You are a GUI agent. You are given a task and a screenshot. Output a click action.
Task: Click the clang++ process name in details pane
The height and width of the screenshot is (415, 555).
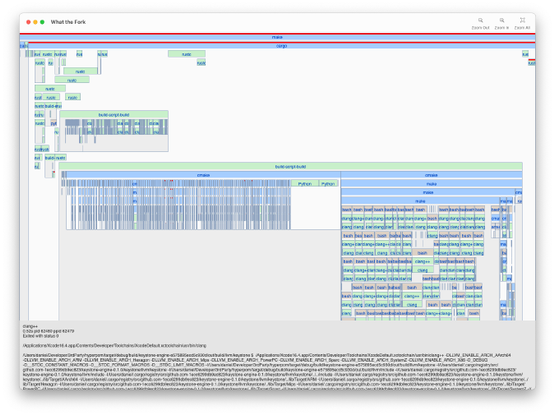point(30,326)
